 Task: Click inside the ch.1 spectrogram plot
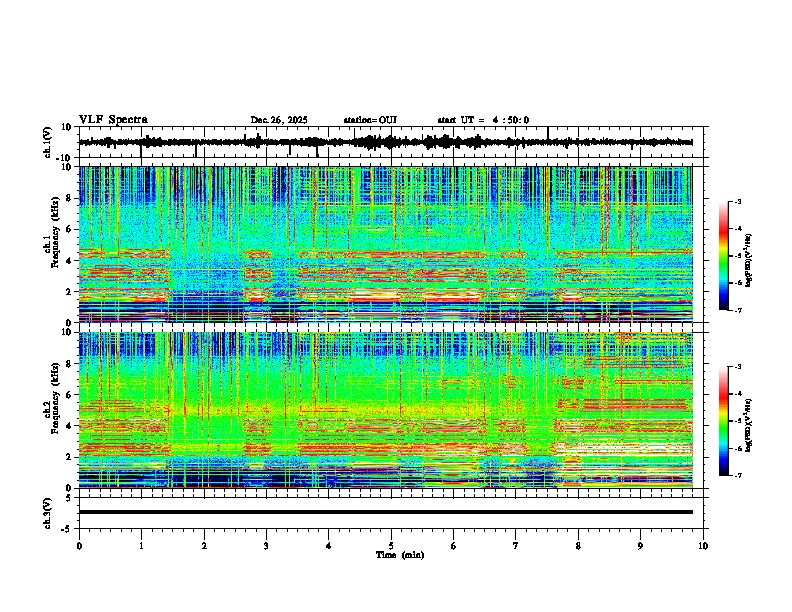(386, 244)
